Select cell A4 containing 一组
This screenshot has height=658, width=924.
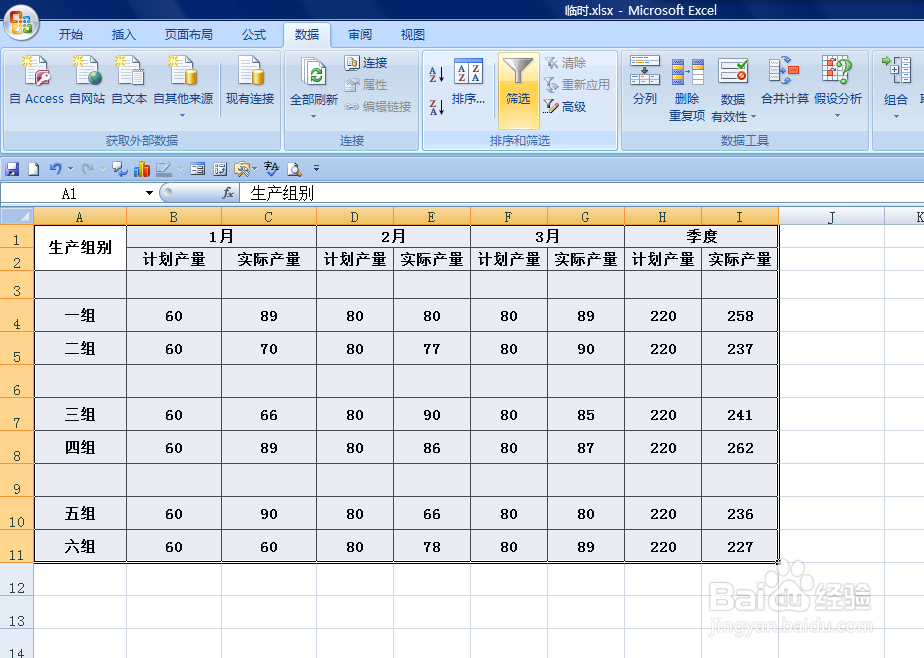coord(80,316)
